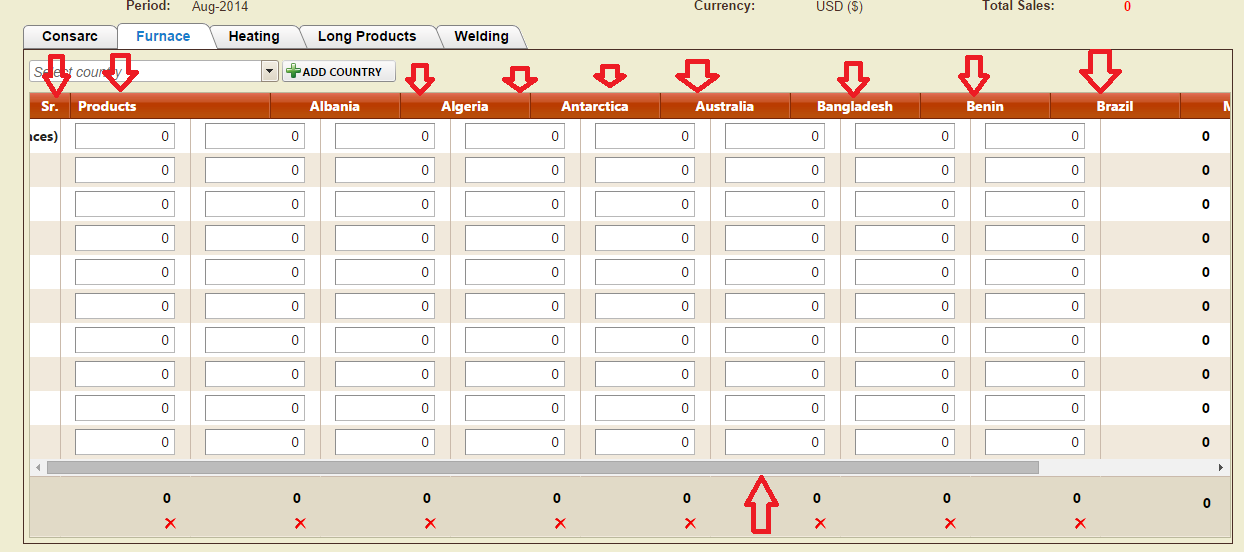Screen dimensions: 1244x552
Task: Click red X icon below Products column
Action: (x=170, y=523)
